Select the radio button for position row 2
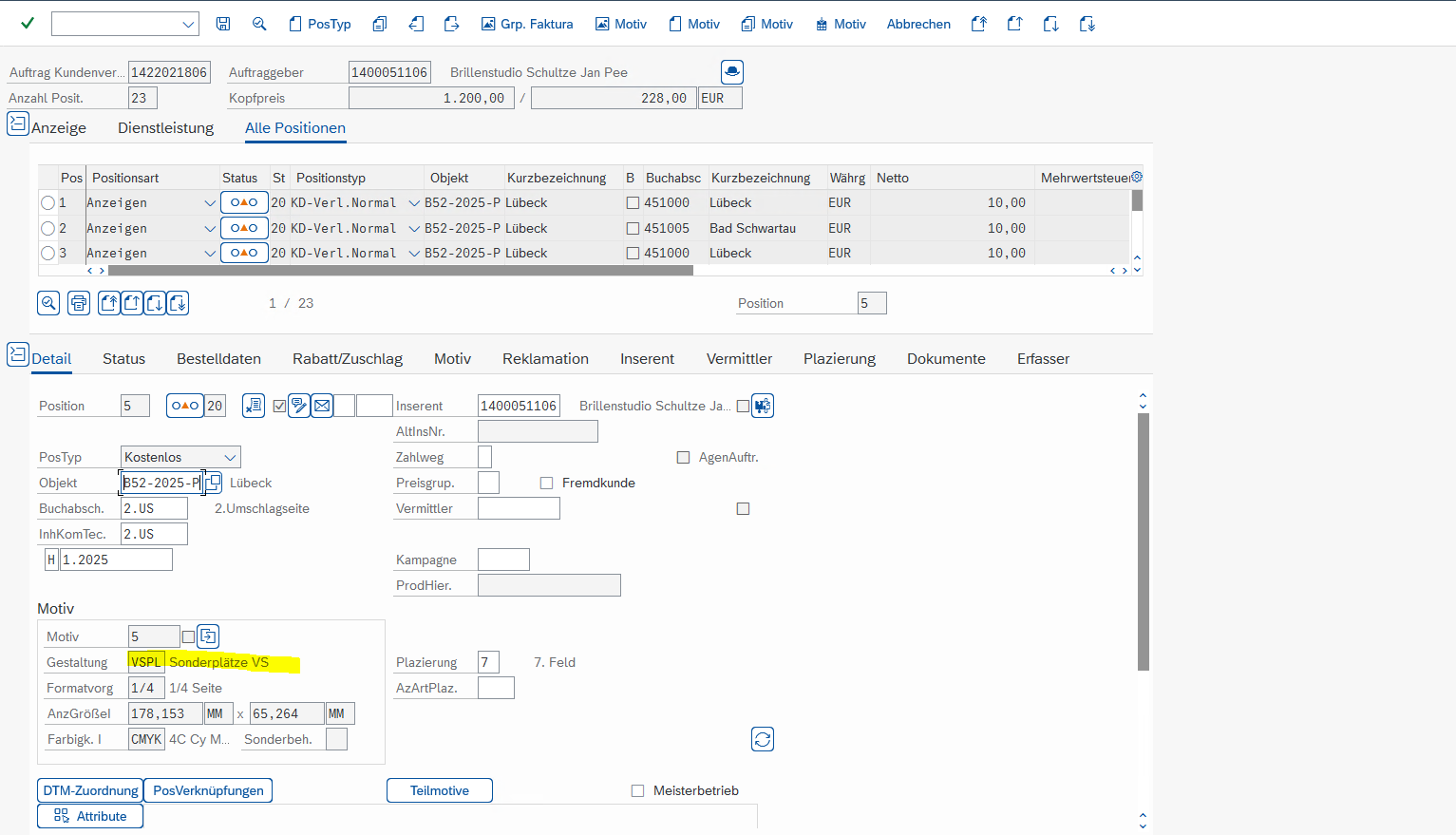 coord(47,228)
